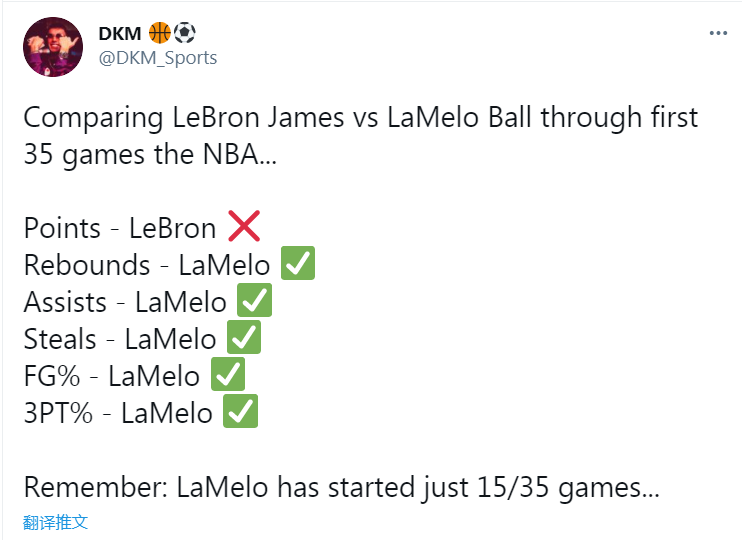
Task: Click the basketball emoji beside DKM
Action: (160, 33)
